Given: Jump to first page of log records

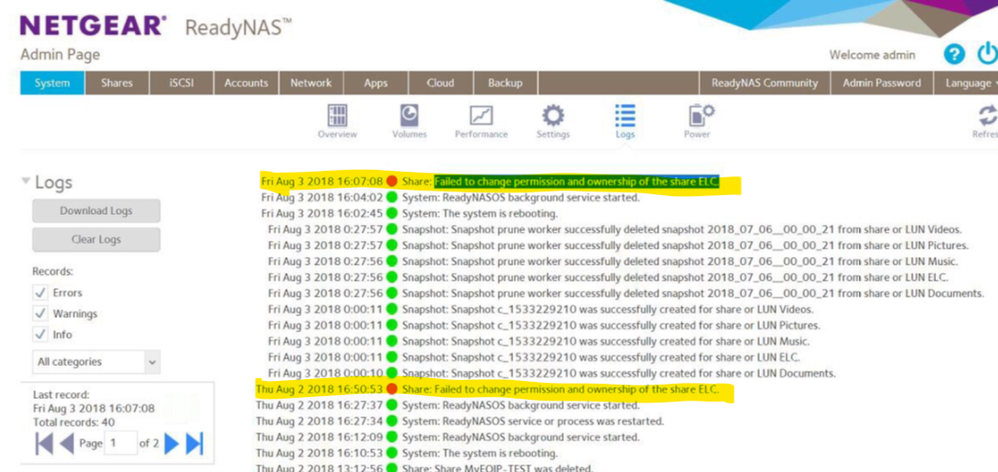Looking at the screenshot, I should pyautogui.click(x=44, y=443).
